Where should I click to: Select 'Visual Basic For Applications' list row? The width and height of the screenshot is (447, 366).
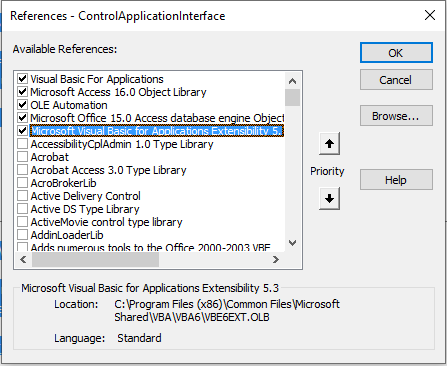[x=97, y=79]
